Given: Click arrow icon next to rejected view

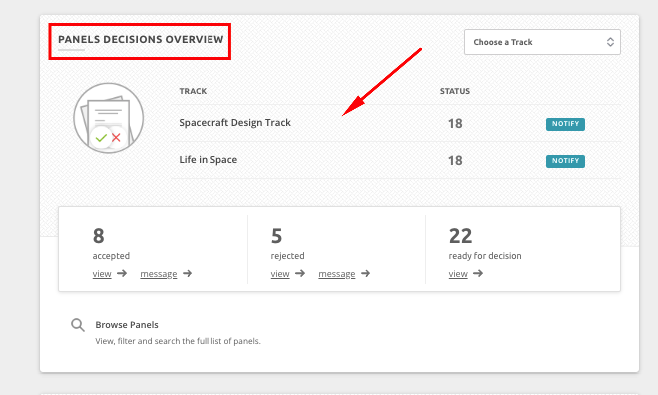Looking at the screenshot, I should tap(300, 273).
